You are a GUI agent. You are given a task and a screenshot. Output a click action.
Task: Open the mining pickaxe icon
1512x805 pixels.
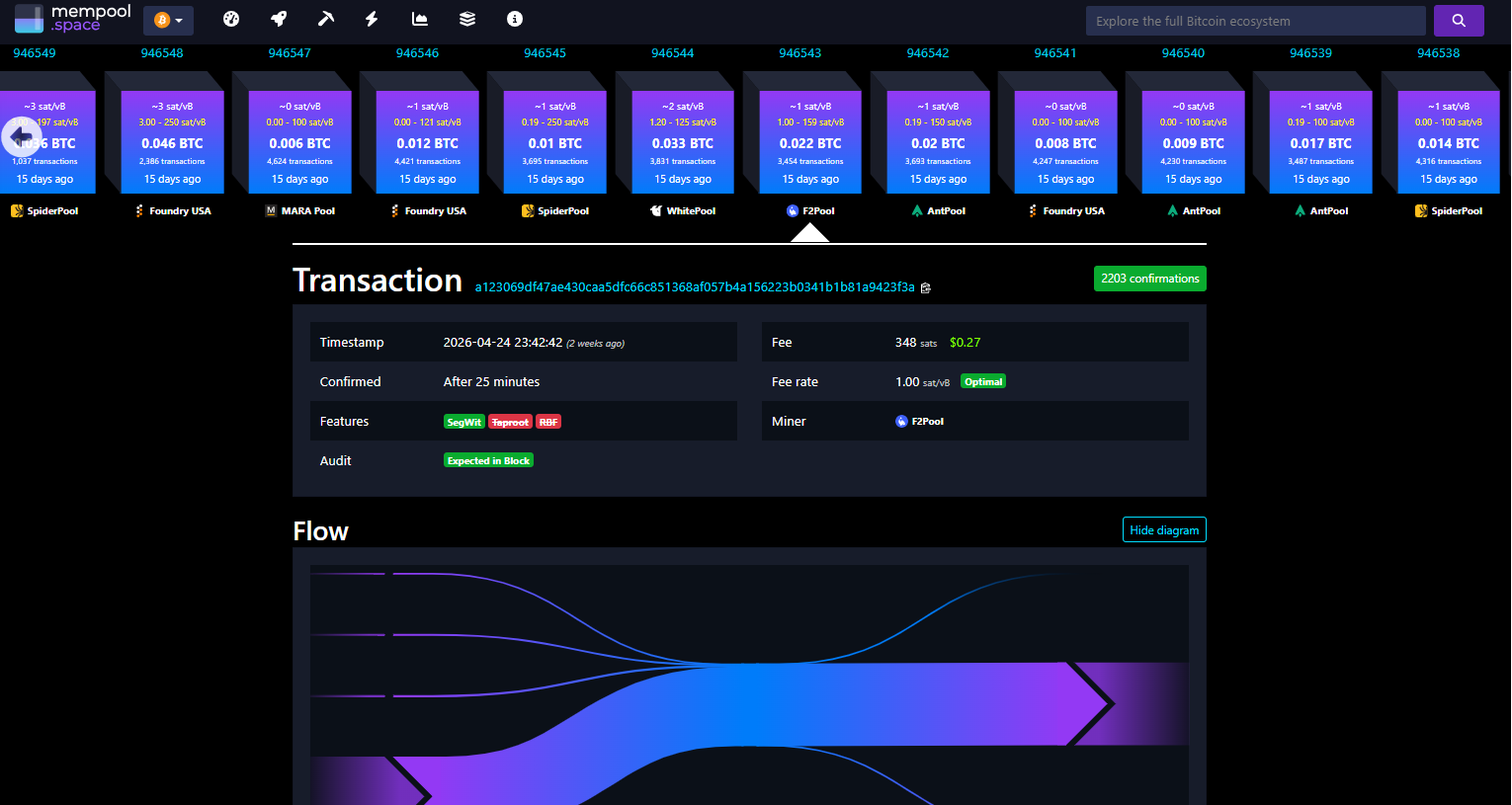pyautogui.click(x=325, y=19)
